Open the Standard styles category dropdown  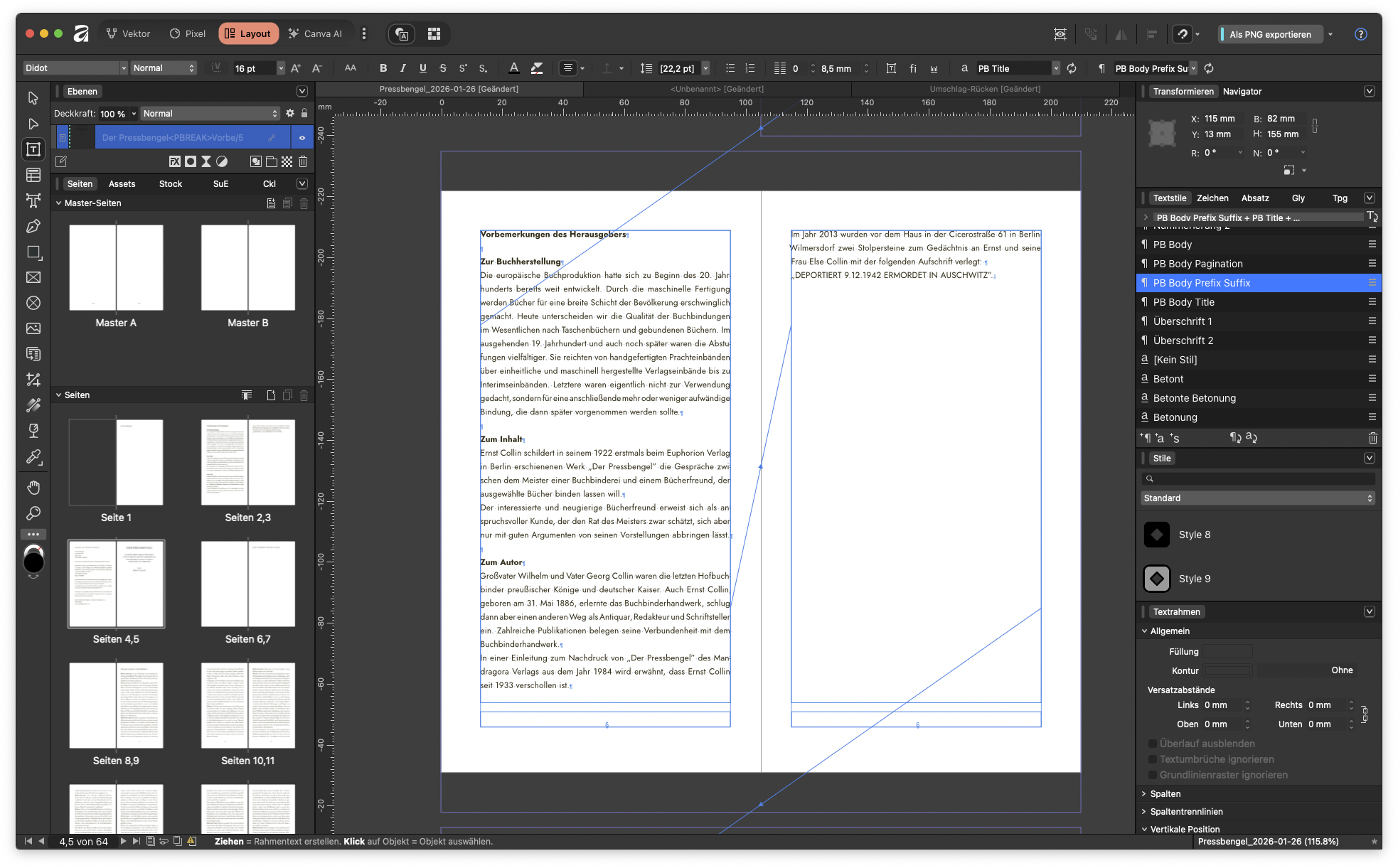point(1258,498)
